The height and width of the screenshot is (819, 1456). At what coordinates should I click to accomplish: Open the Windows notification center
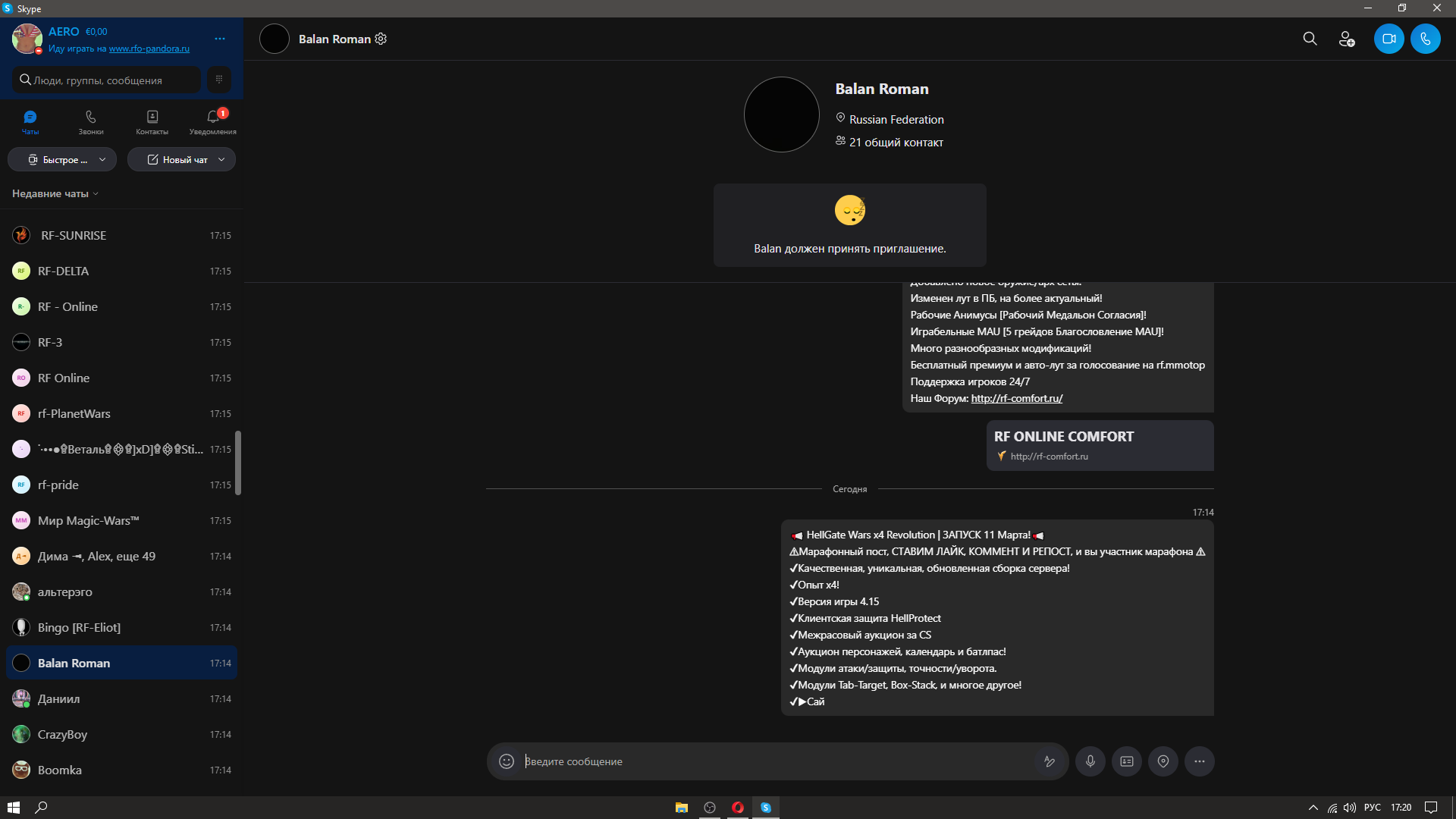pyautogui.click(x=1431, y=808)
